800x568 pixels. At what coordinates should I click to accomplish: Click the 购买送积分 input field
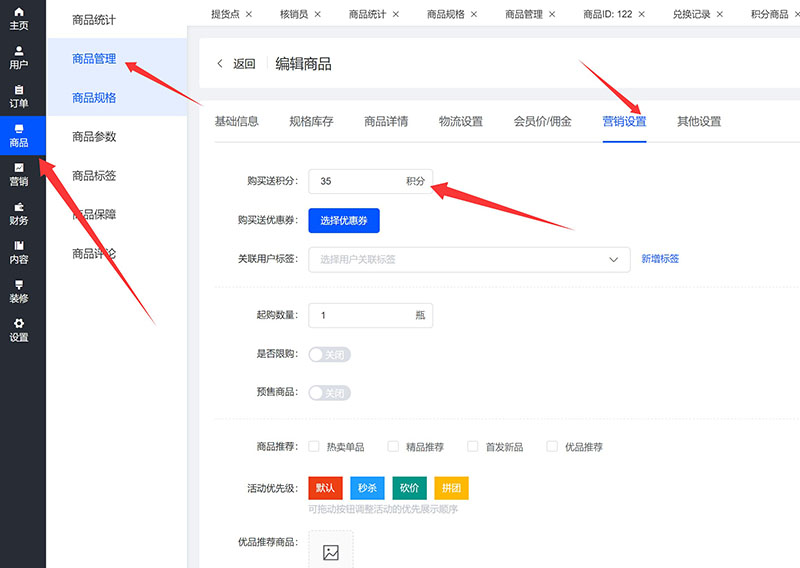coord(355,181)
